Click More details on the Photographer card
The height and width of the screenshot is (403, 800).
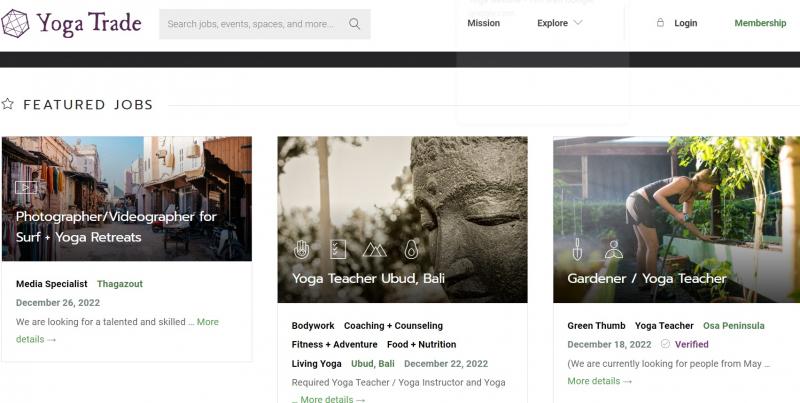208,322
